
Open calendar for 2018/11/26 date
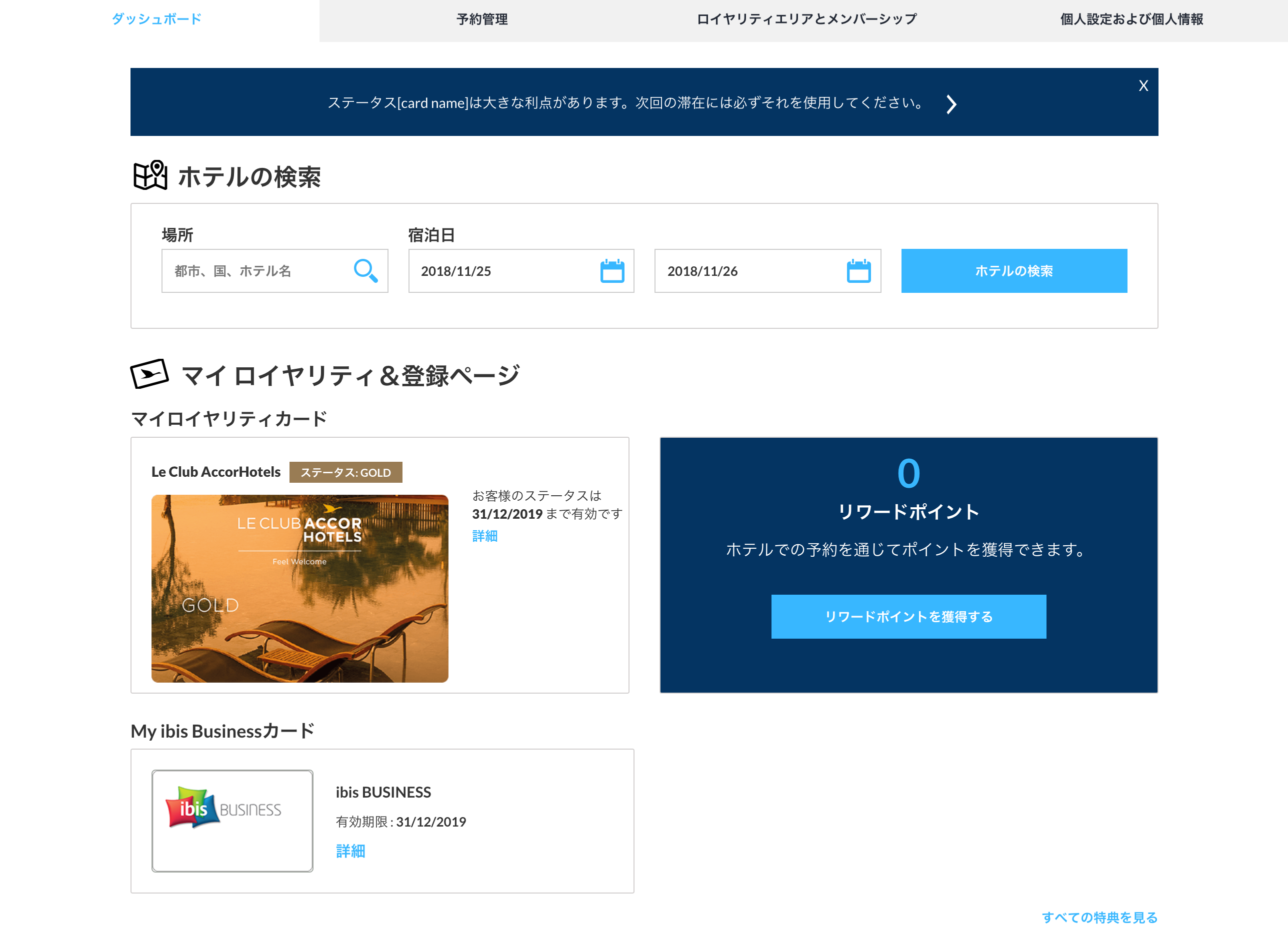tap(858, 271)
